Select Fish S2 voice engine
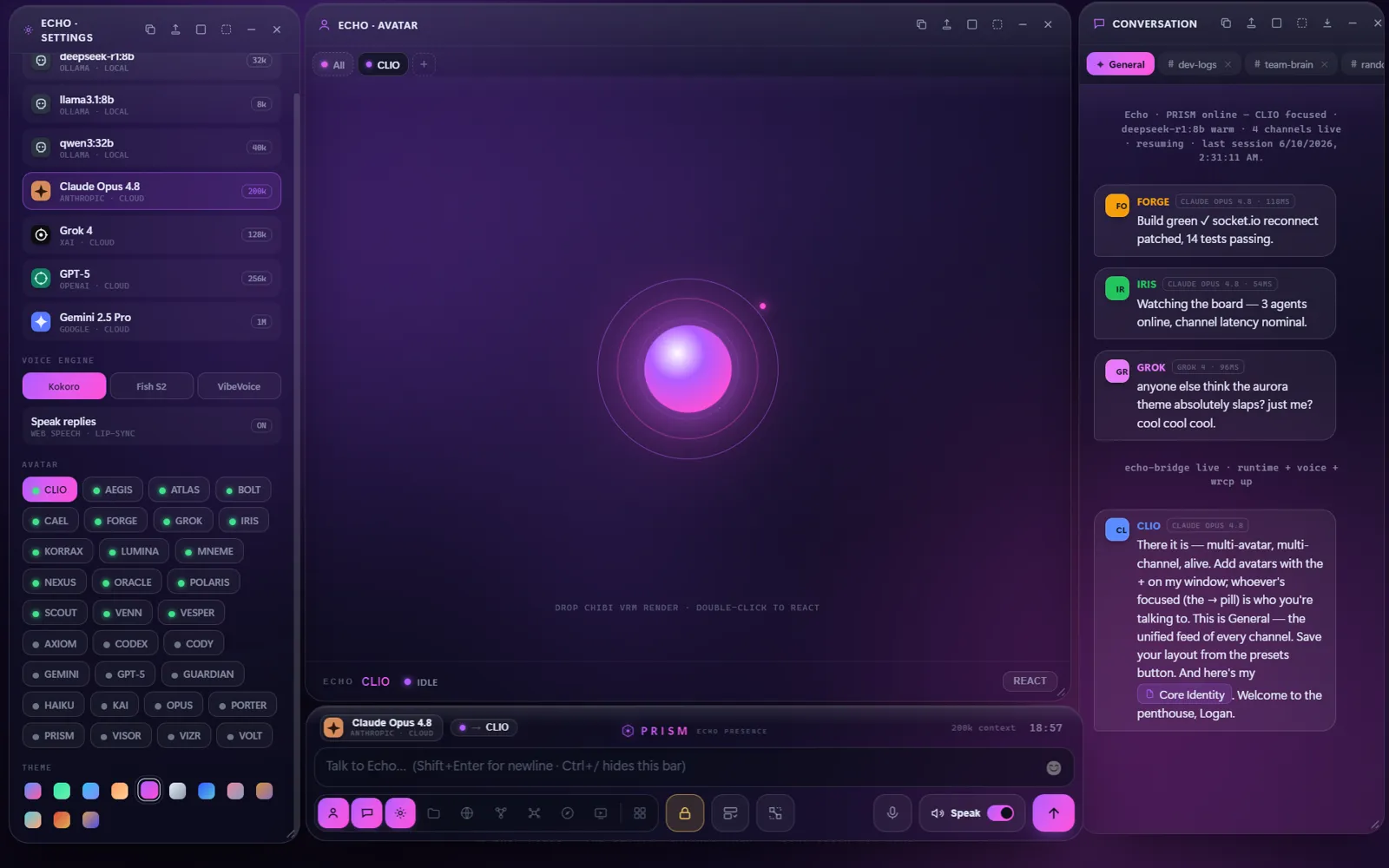The width and height of the screenshot is (1389, 868). coord(151,386)
